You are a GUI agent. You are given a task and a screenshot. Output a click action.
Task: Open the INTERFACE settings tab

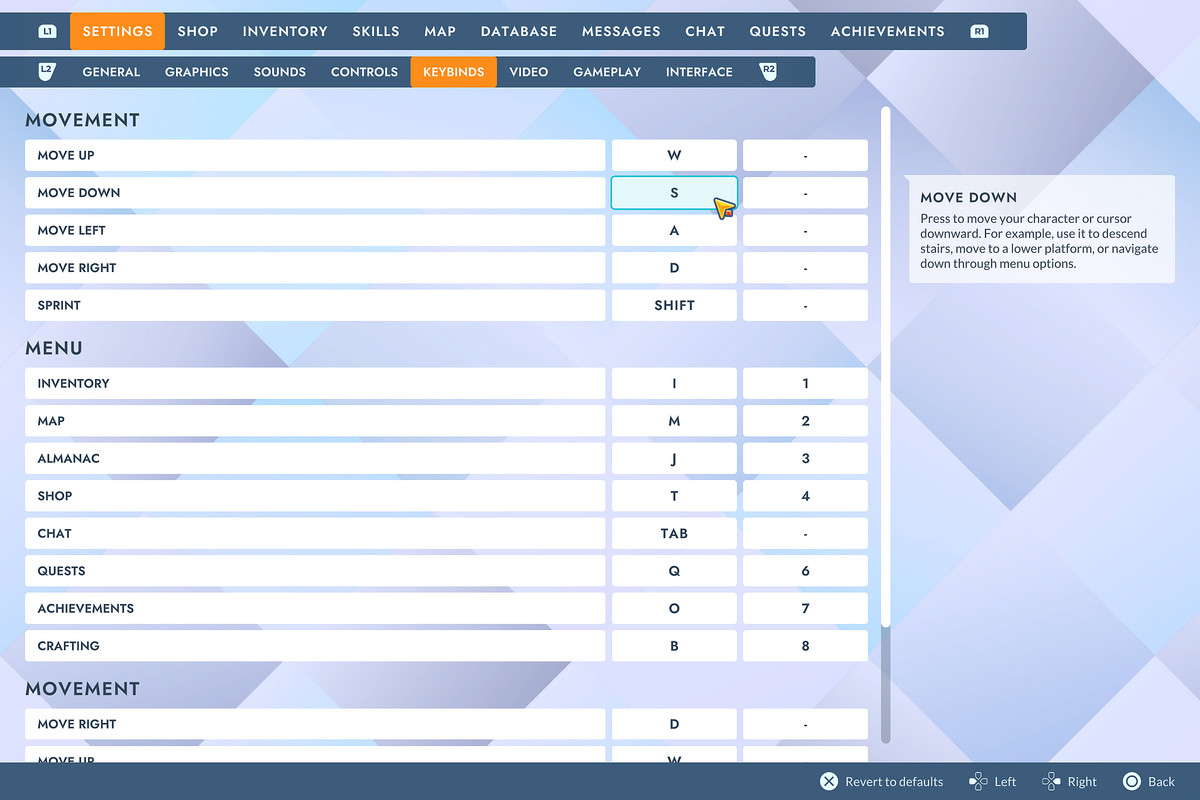pyautogui.click(x=699, y=71)
